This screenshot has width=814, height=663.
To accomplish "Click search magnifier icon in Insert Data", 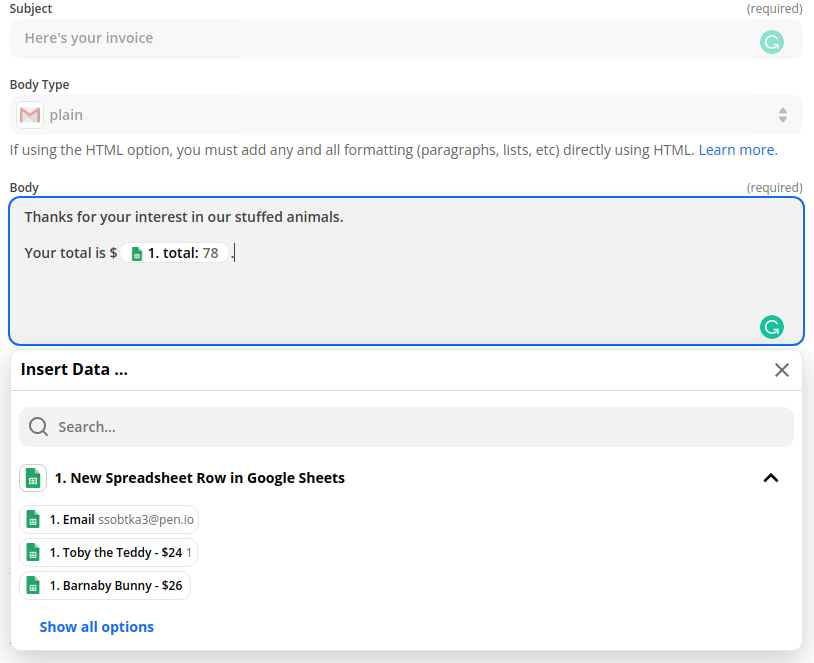I will (39, 427).
